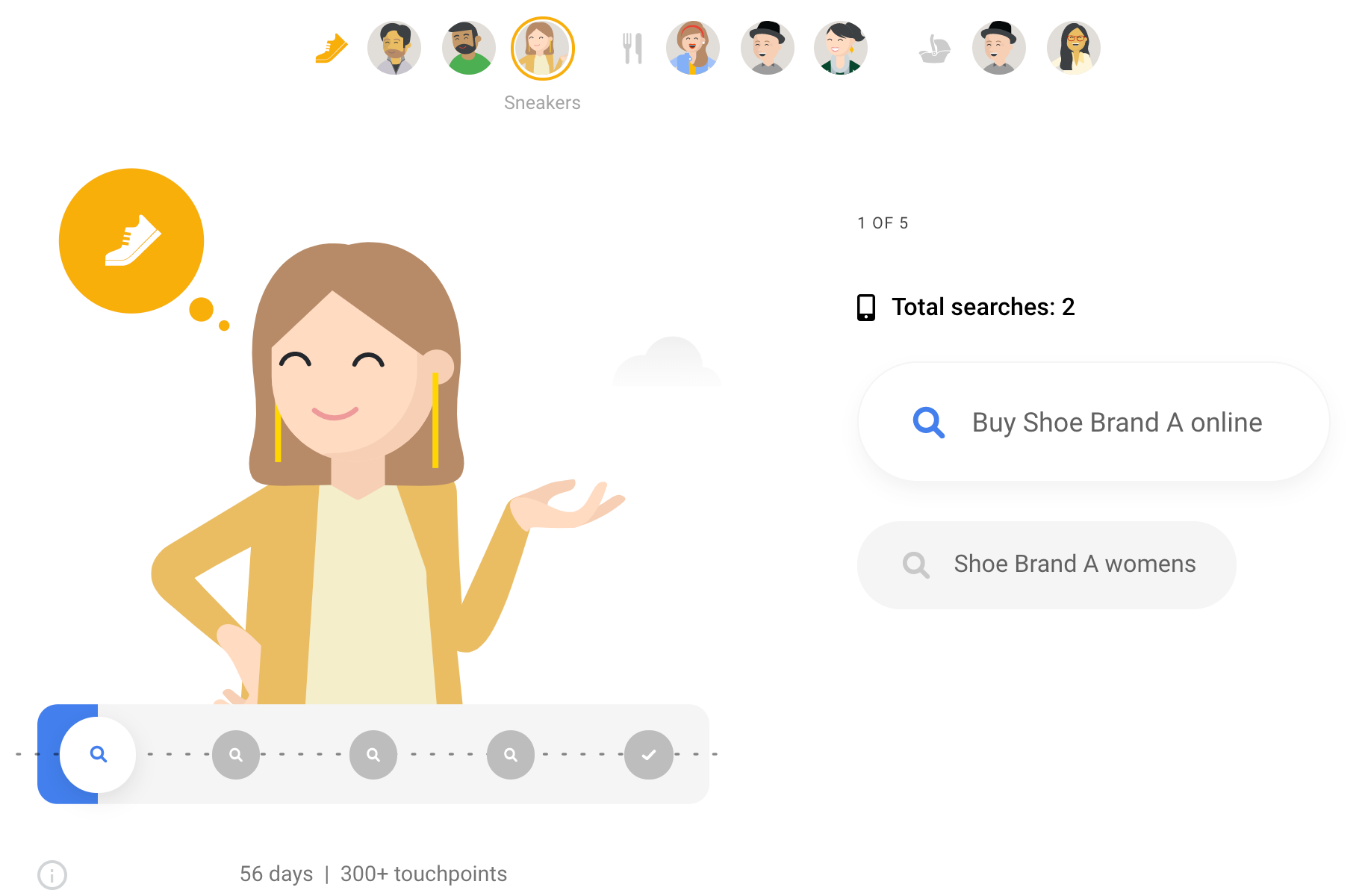Open the info icon at bottom left
Image resolution: width=1365 pixels, height=896 pixels.
pos(52,875)
